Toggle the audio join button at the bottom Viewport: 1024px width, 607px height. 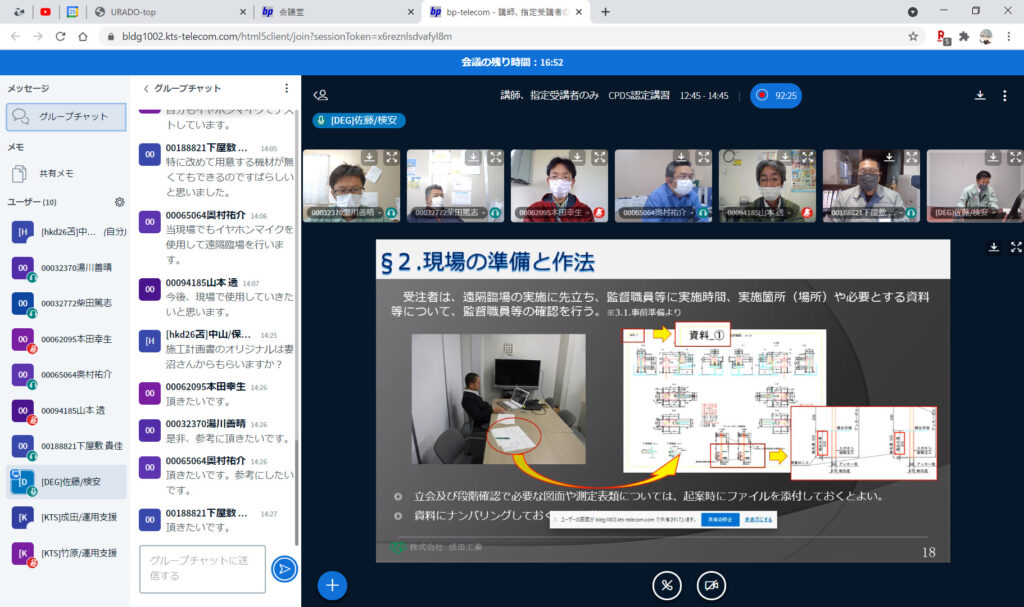coord(667,585)
